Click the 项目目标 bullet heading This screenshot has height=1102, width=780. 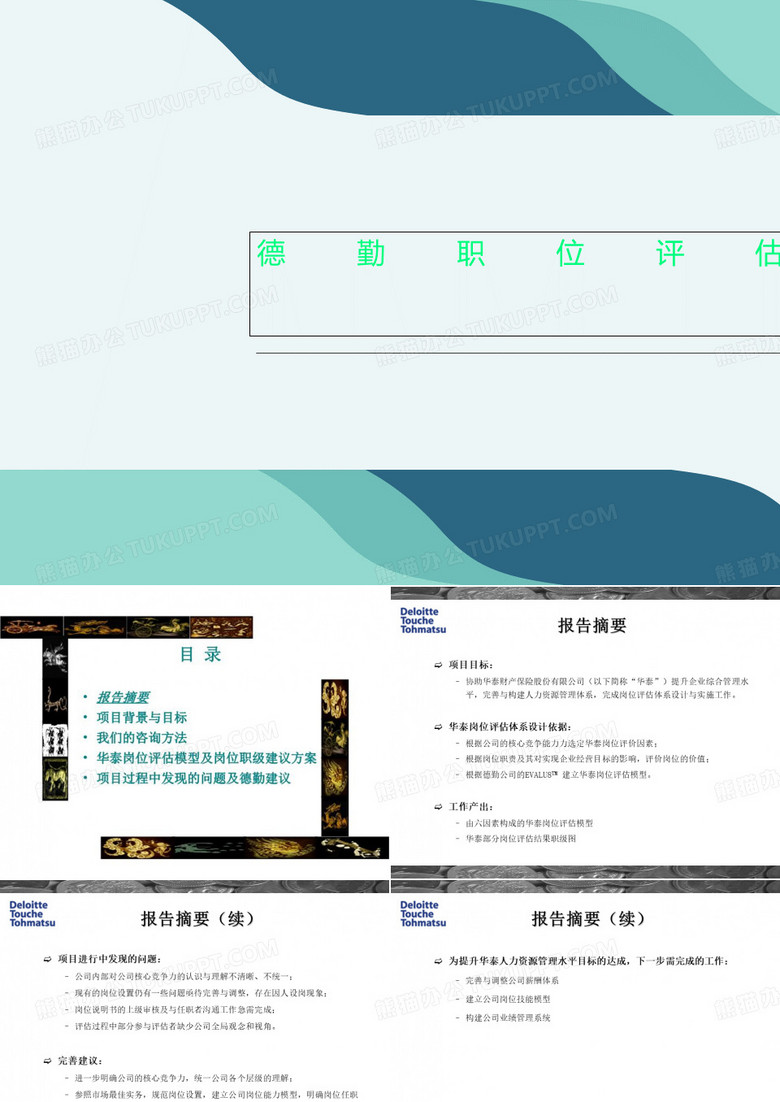coord(471,665)
